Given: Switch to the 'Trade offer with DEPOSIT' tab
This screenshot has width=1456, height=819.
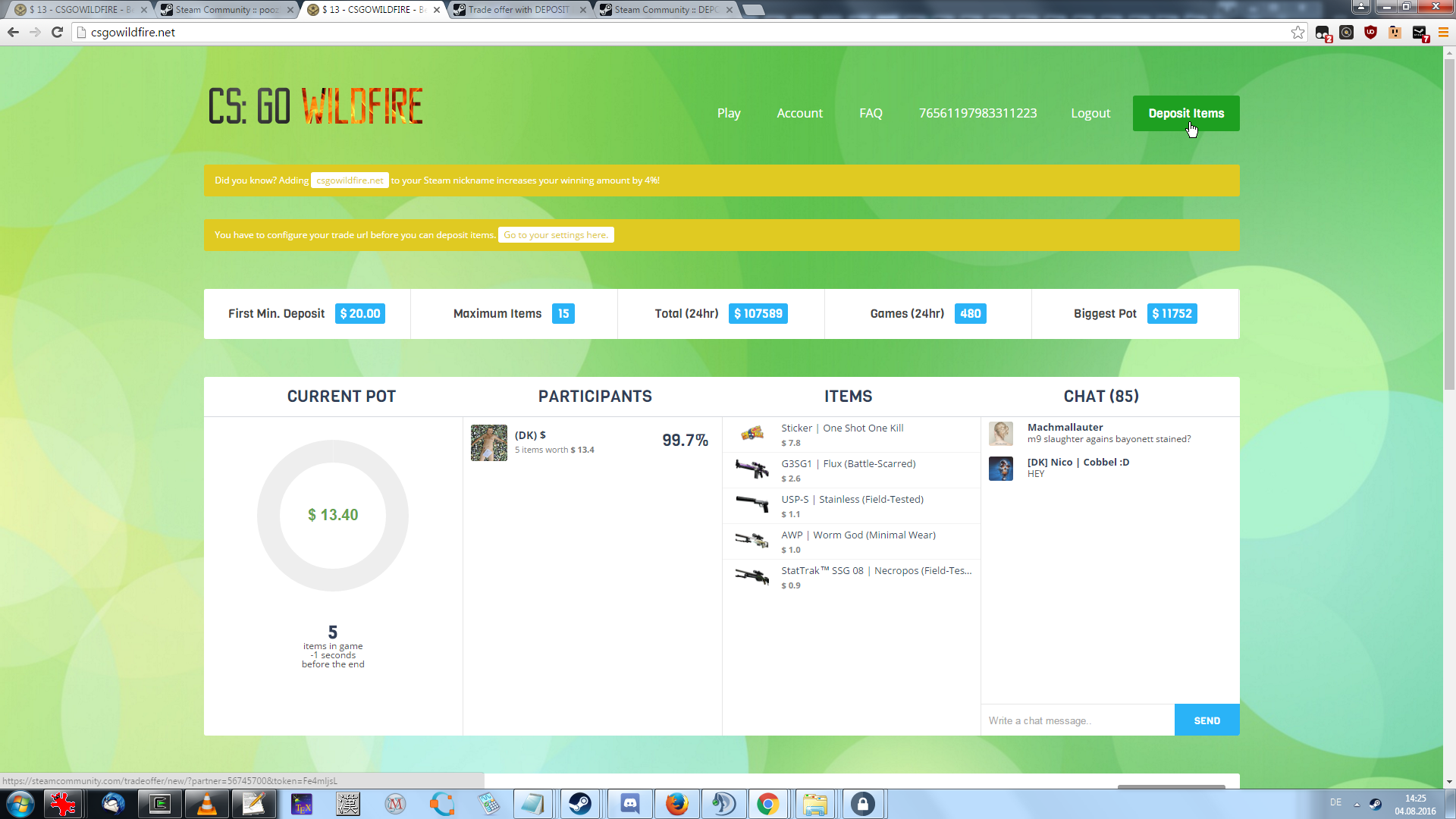Looking at the screenshot, I should 519,10.
